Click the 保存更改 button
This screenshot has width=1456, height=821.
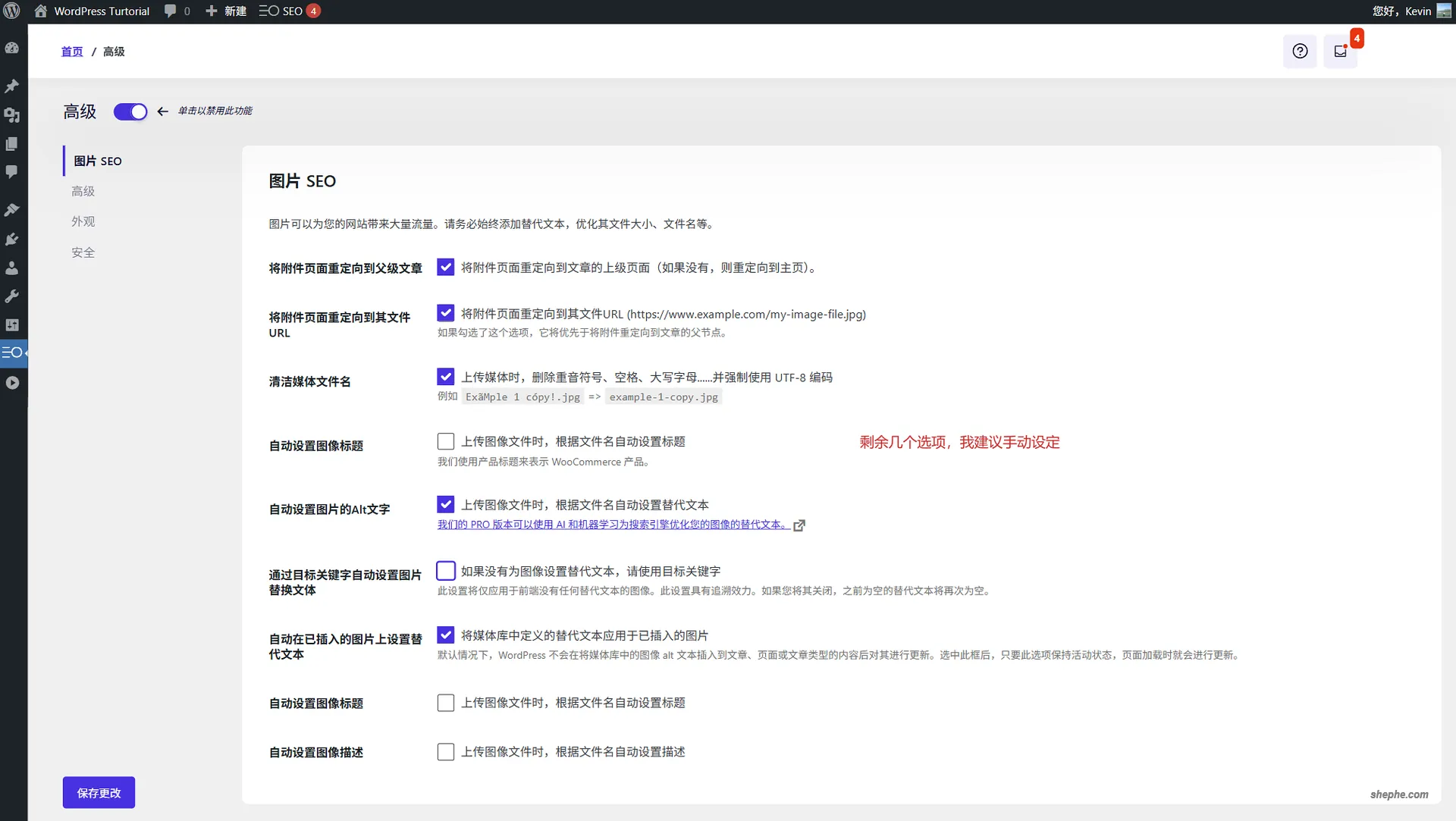pos(98,792)
